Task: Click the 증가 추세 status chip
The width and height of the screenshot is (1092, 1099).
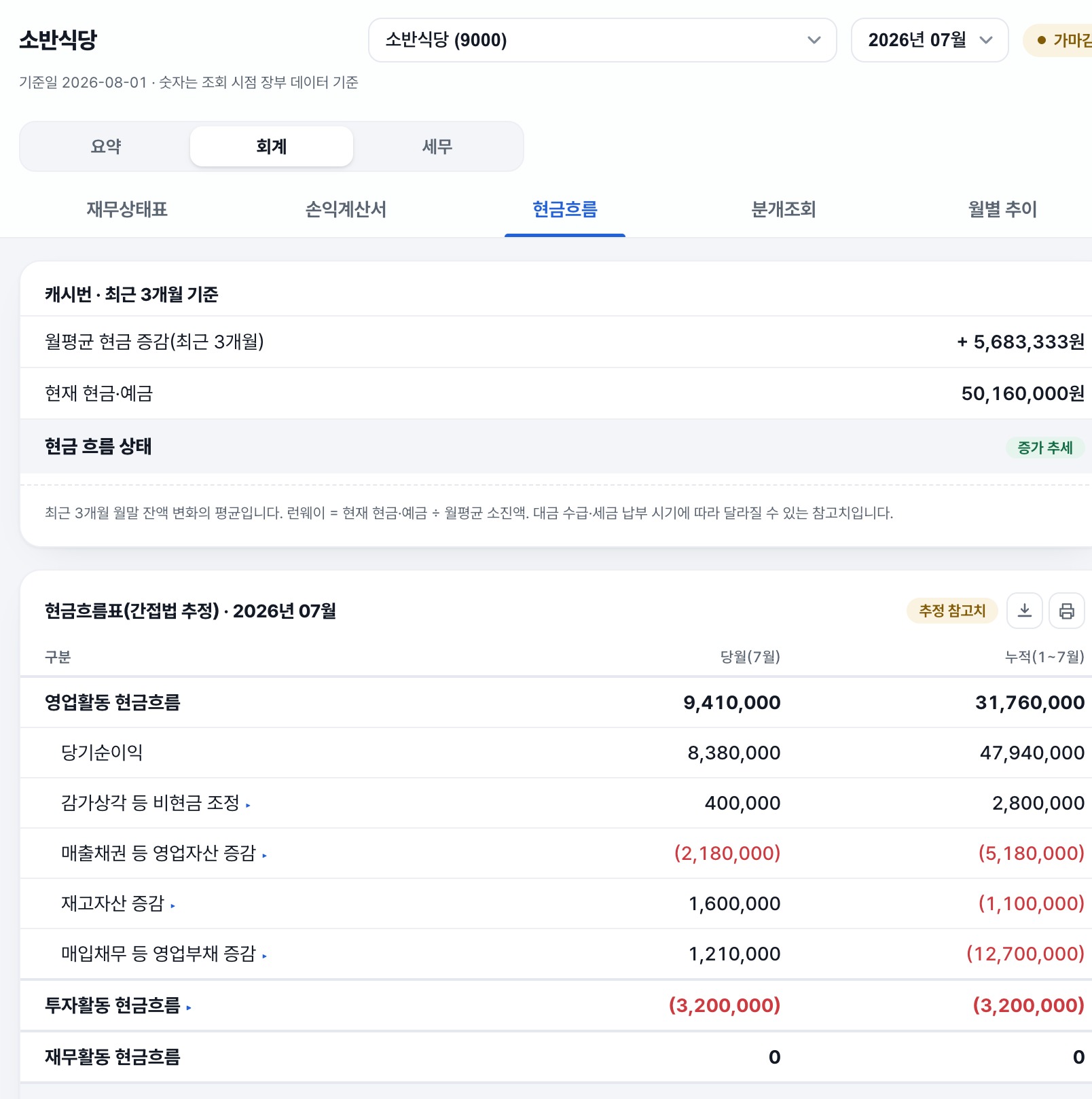Action: tap(1045, 448)
